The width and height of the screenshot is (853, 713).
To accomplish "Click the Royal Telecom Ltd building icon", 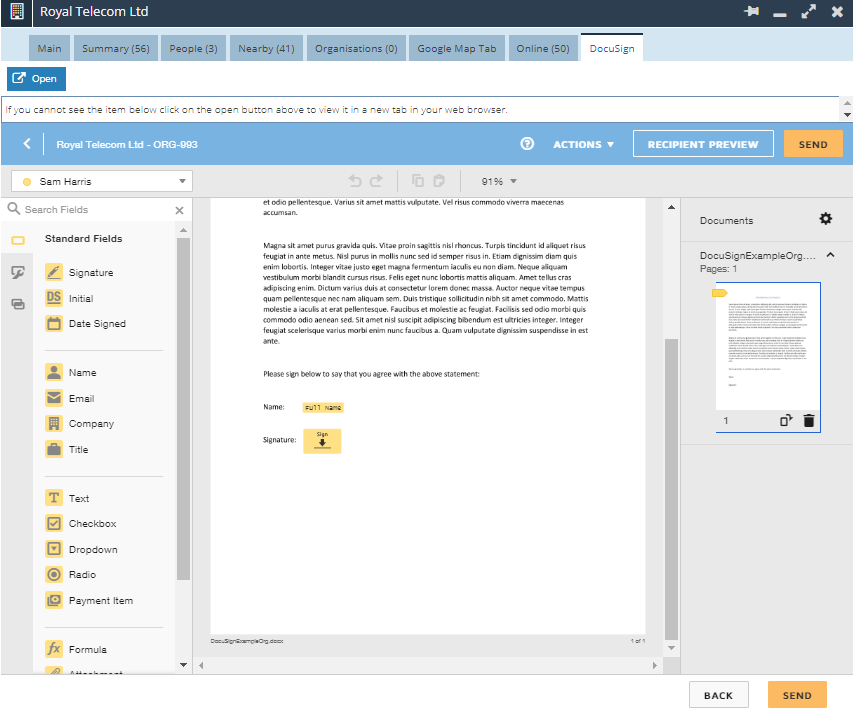I will (17, 11).
